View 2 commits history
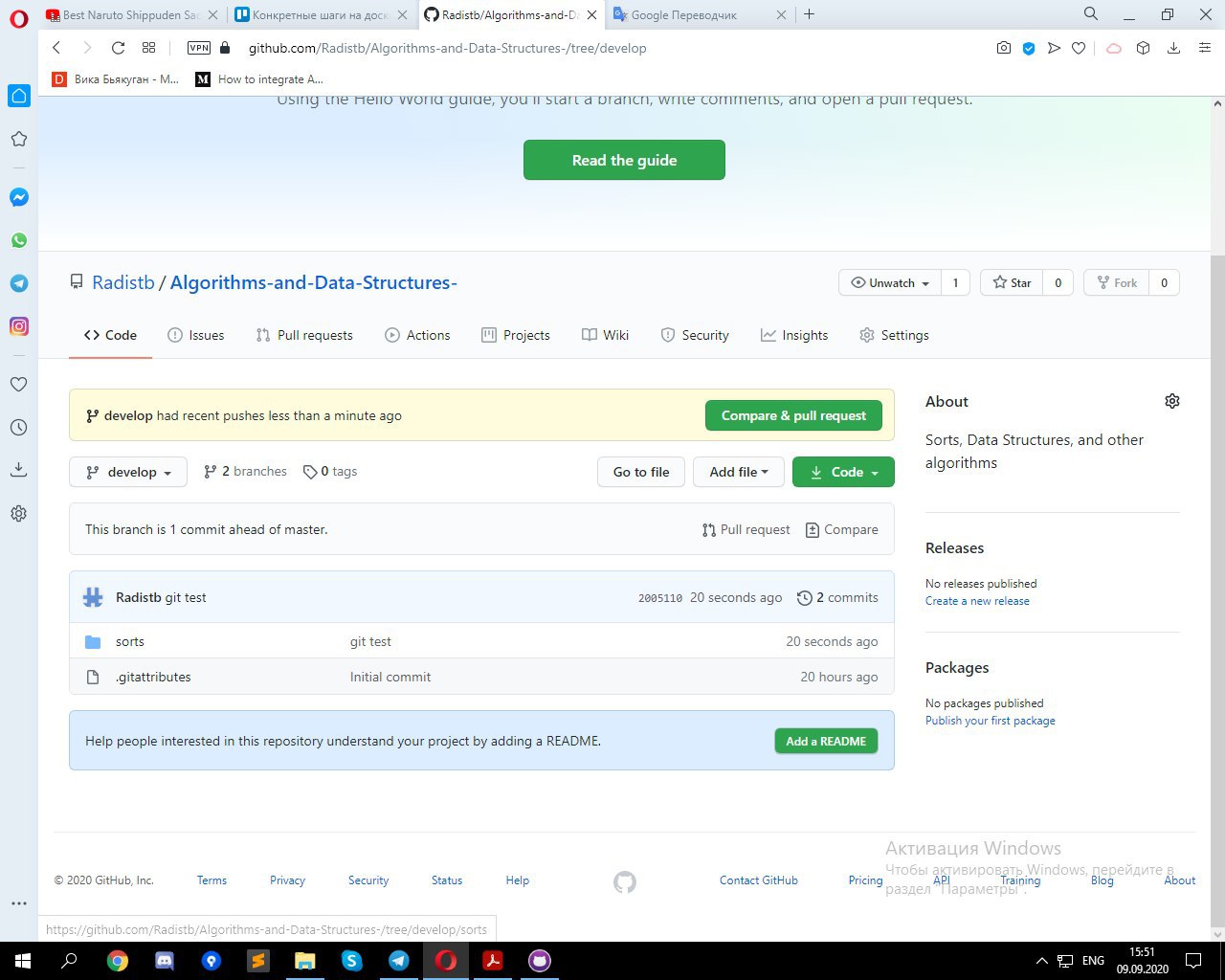This screenshot has width=1225, height=980. pyautogui.click(x=838, y=597)
